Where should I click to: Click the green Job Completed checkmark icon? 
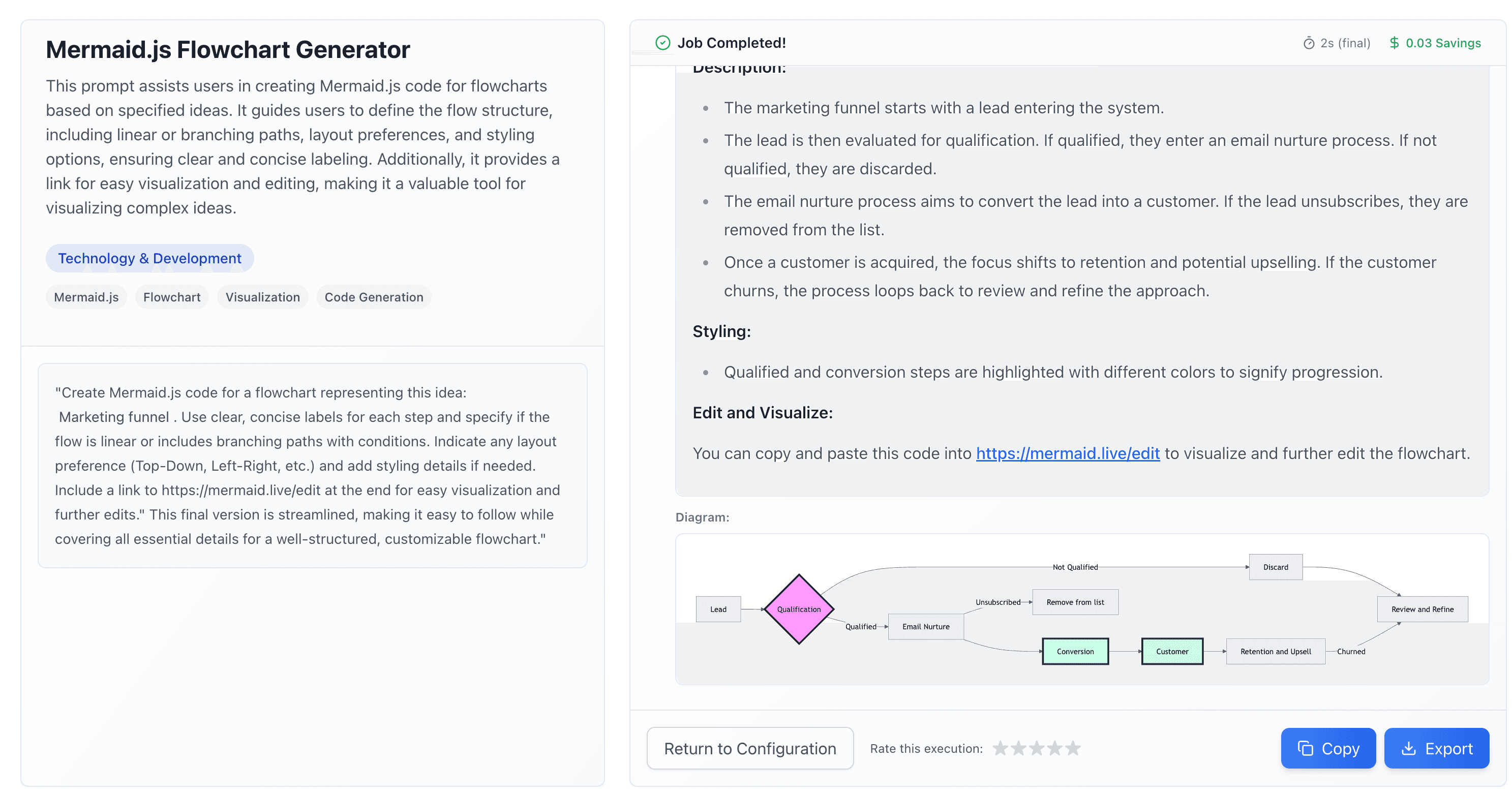662,43
